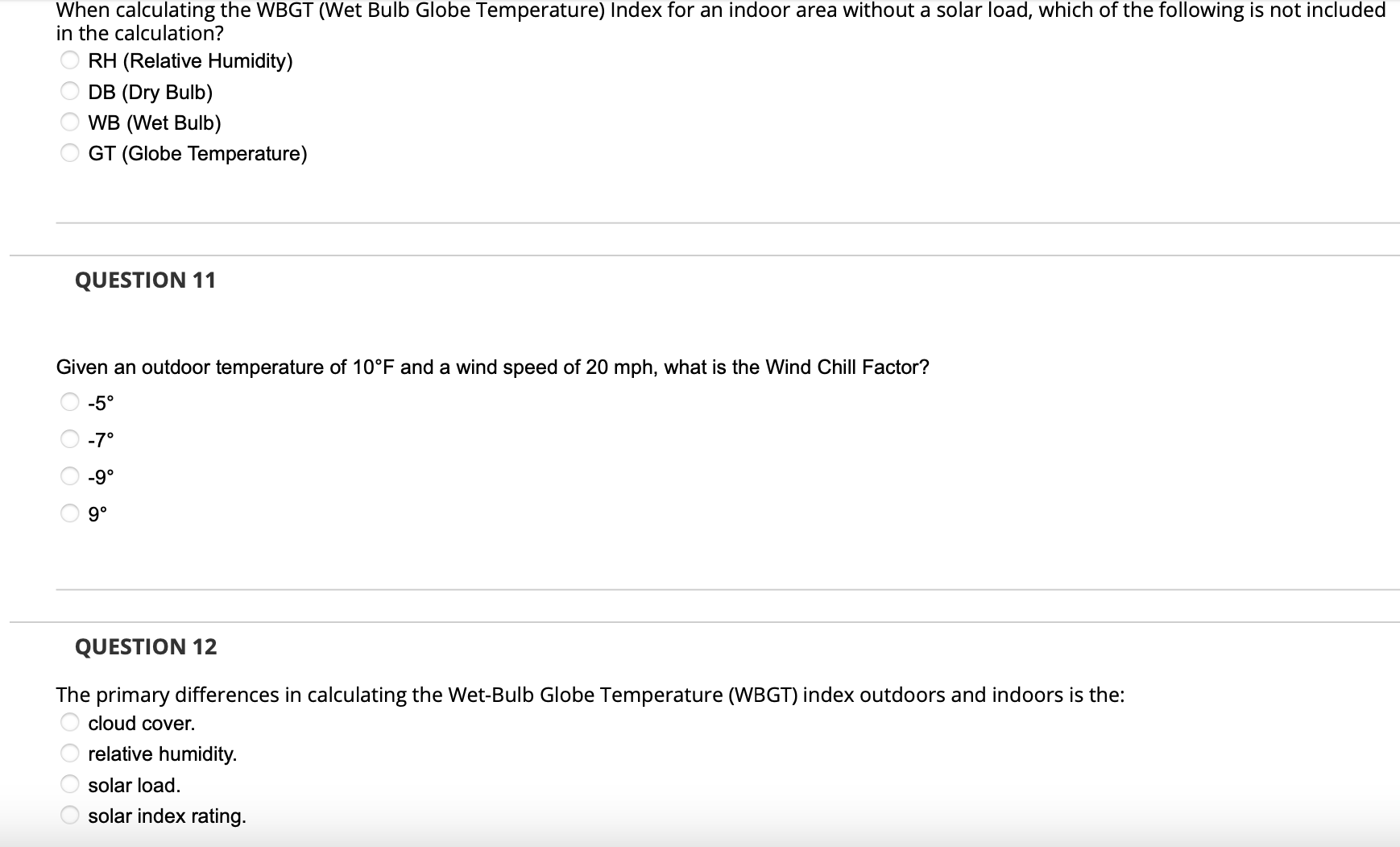Click the WB (Wet Bulb) label text
This screenshot has width=1400, height=847.
tap(155, 122)
